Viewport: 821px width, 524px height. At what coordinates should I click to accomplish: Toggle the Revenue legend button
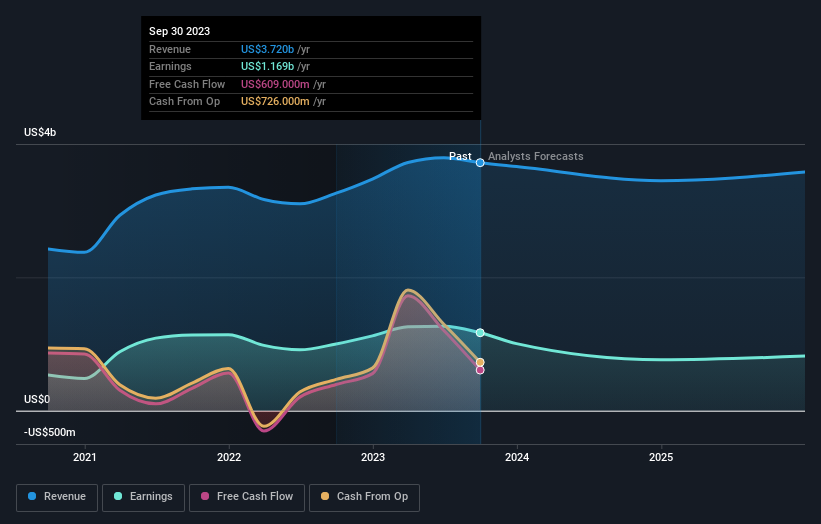point(57,497)
